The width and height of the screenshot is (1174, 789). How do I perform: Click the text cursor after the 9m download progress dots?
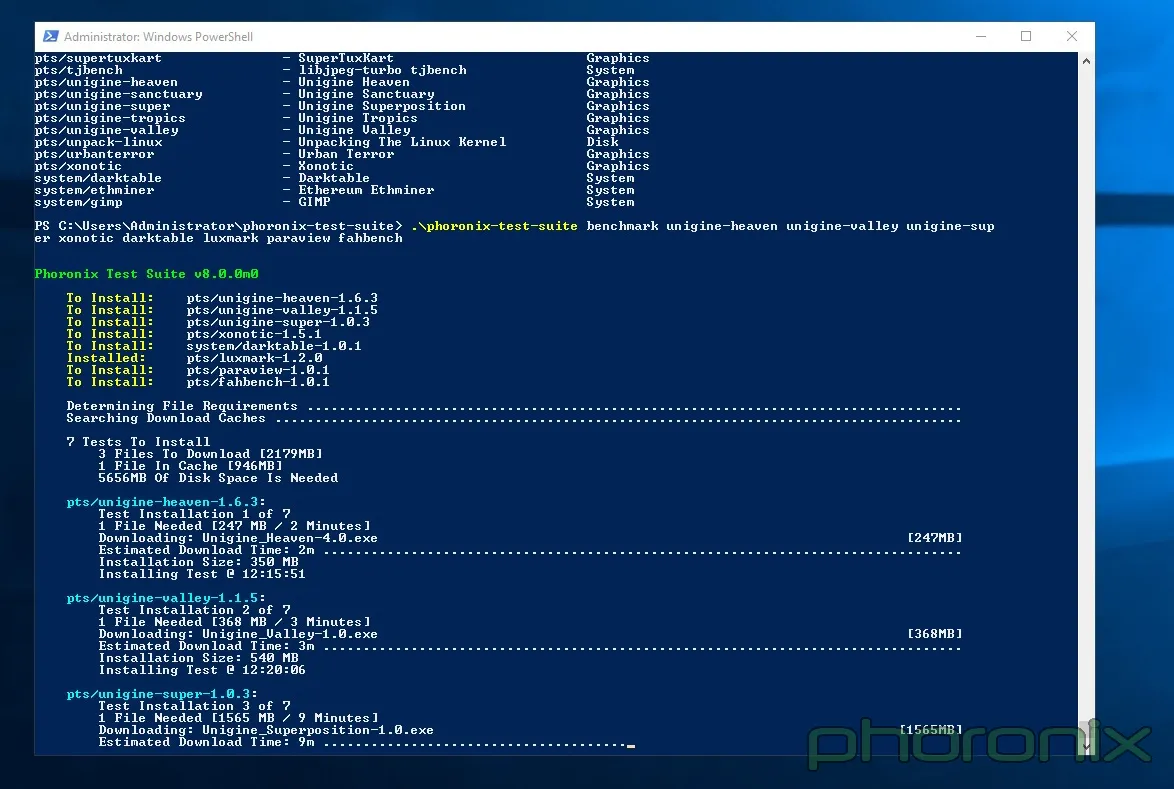click(x=630, y=744)
